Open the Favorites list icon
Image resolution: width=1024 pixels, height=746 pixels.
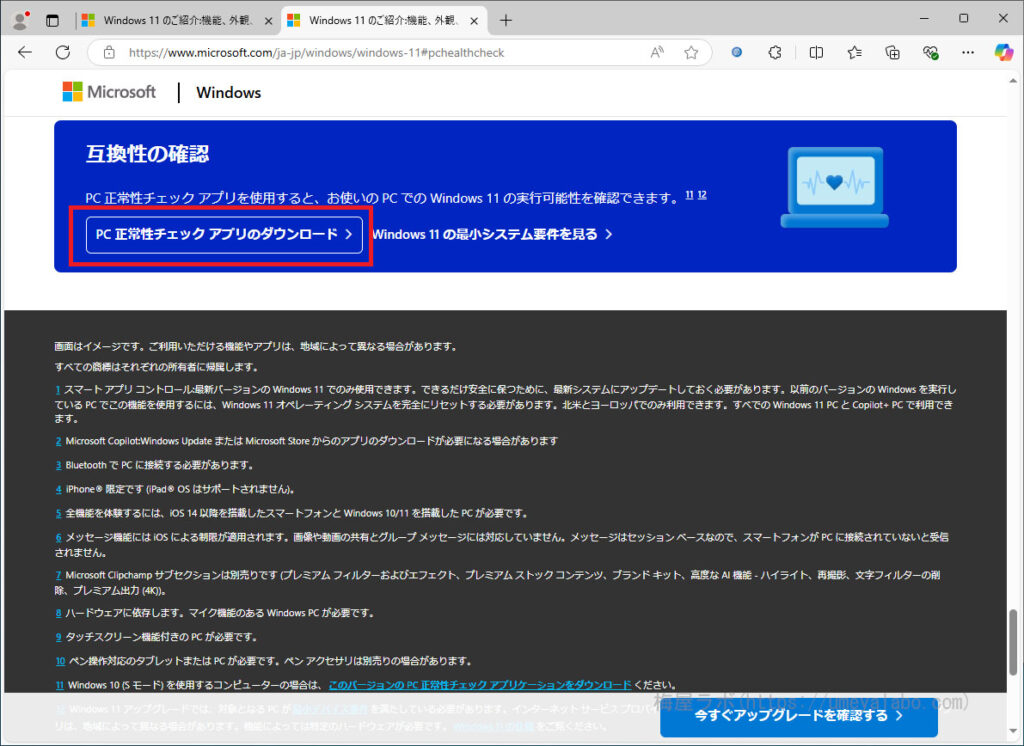pyautogui.click(x=854, y=52)
